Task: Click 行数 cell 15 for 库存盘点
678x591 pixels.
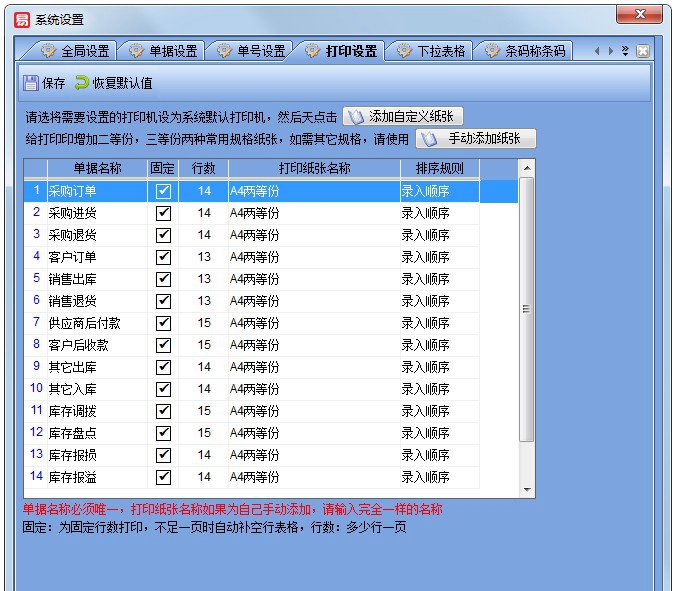Action: [203, 433]
